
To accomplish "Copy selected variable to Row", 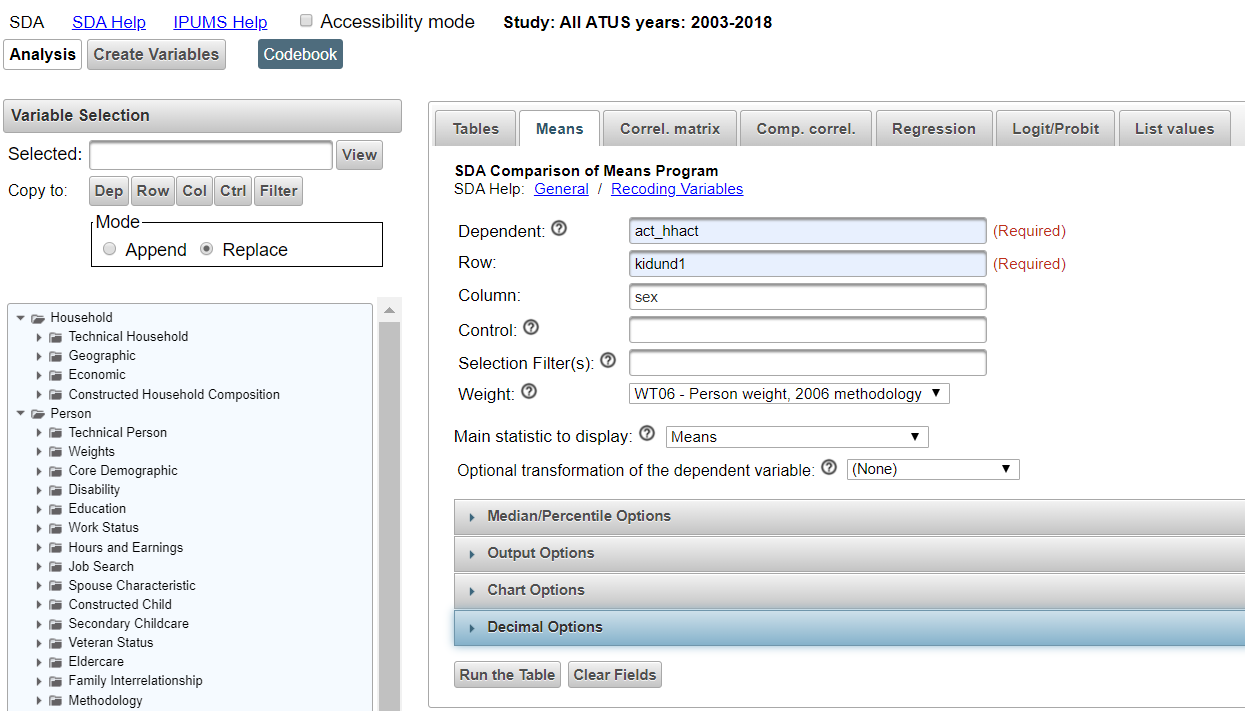I will 153,191.
